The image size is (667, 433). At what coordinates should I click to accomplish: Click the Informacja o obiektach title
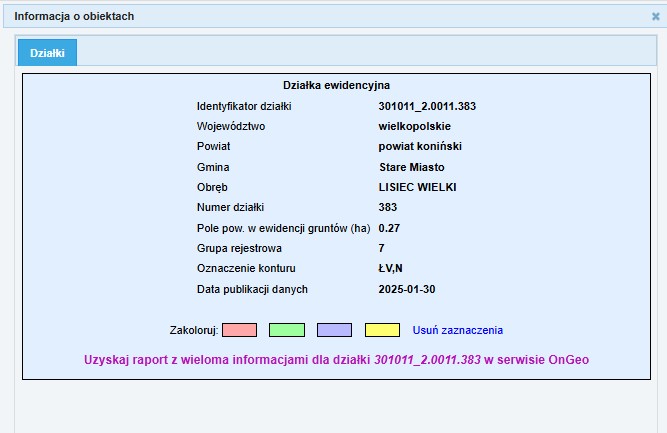(74, 16)
